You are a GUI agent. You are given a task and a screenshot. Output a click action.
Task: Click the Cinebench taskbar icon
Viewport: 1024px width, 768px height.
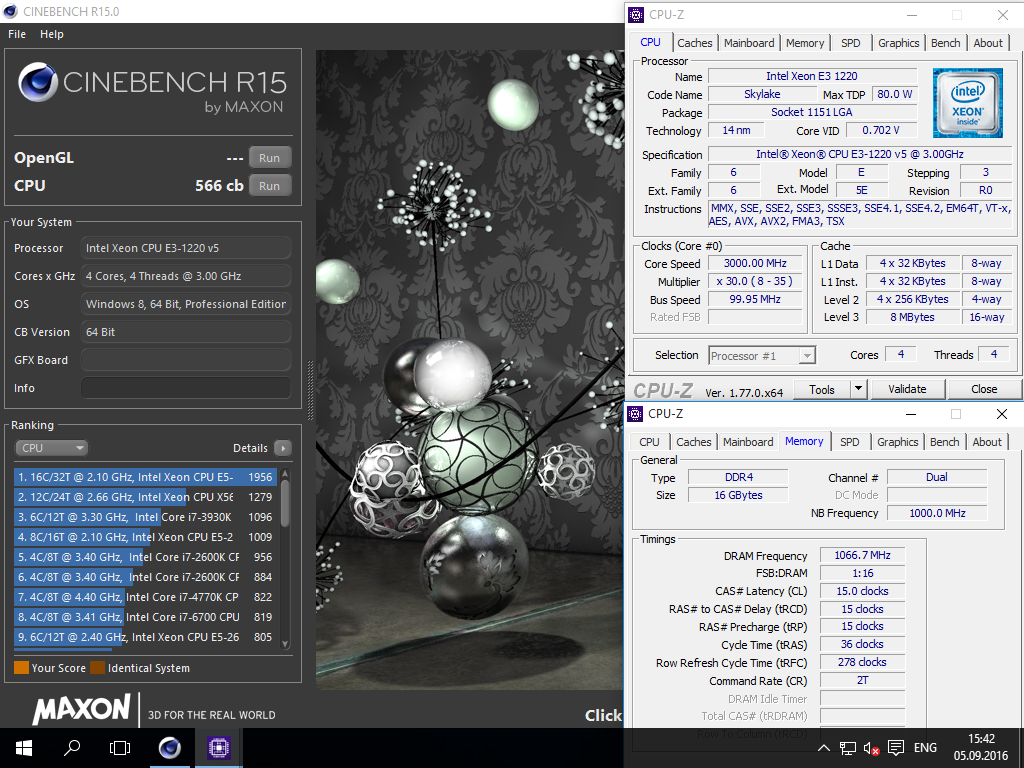click(170, 748)
